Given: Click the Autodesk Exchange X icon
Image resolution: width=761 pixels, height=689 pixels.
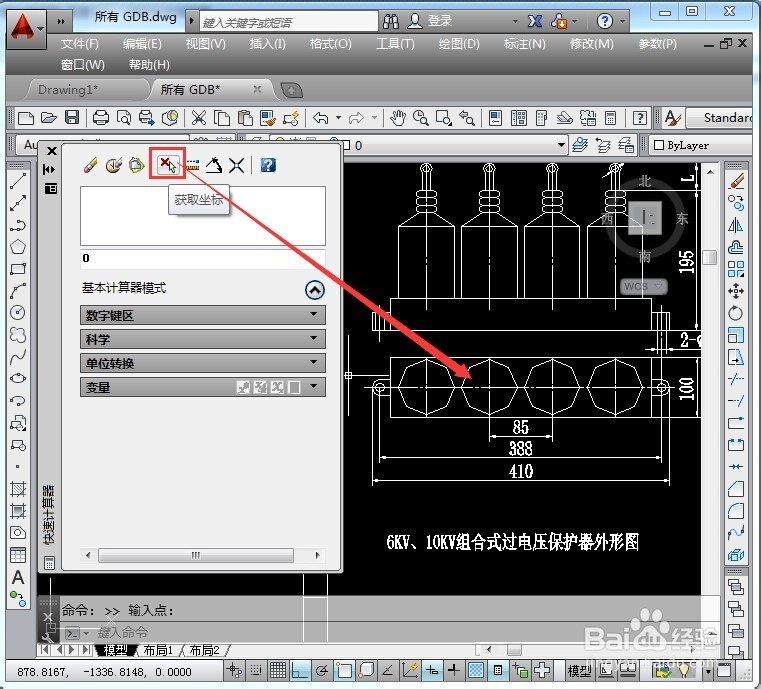Looking at the screenshot, I should coord(535,21).
